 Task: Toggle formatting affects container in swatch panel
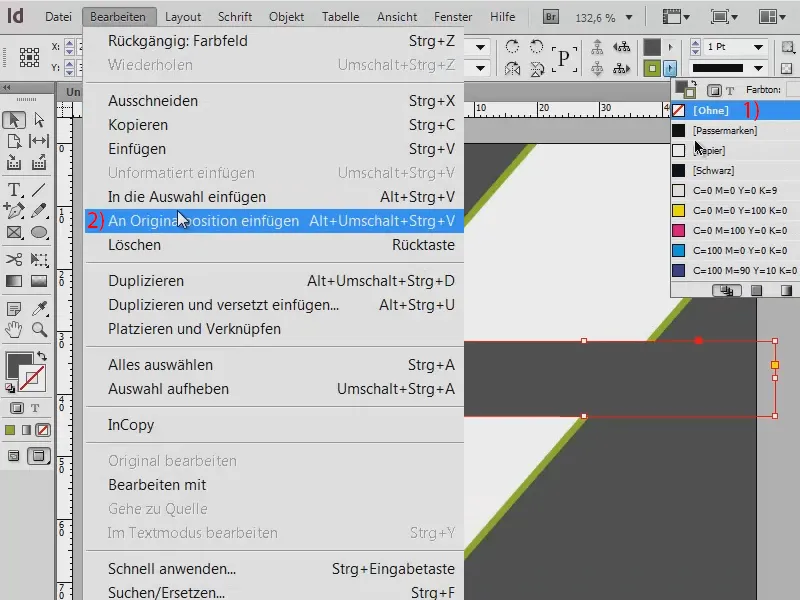tap(714, 91)
